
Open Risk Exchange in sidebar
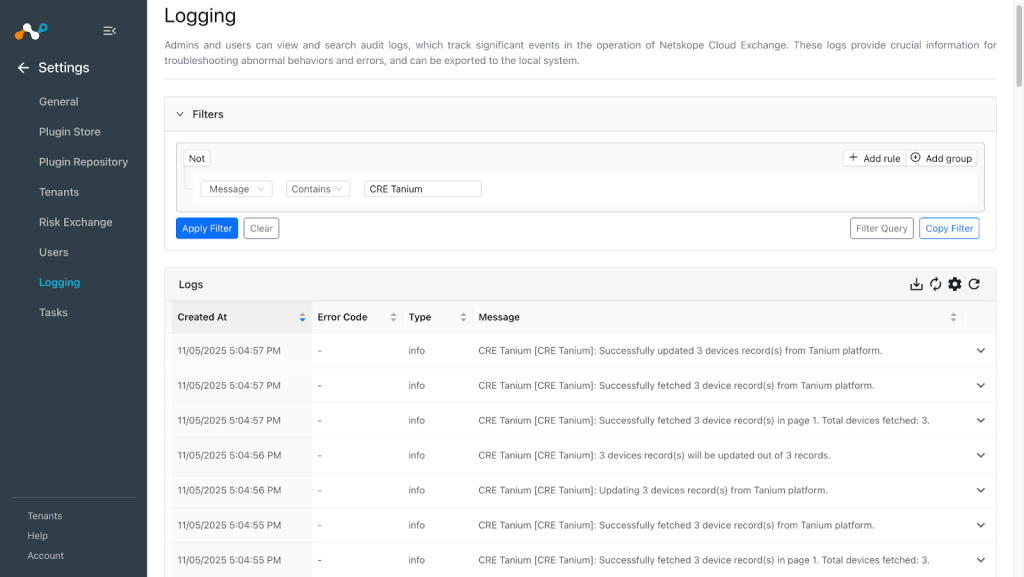pos(76,222)
